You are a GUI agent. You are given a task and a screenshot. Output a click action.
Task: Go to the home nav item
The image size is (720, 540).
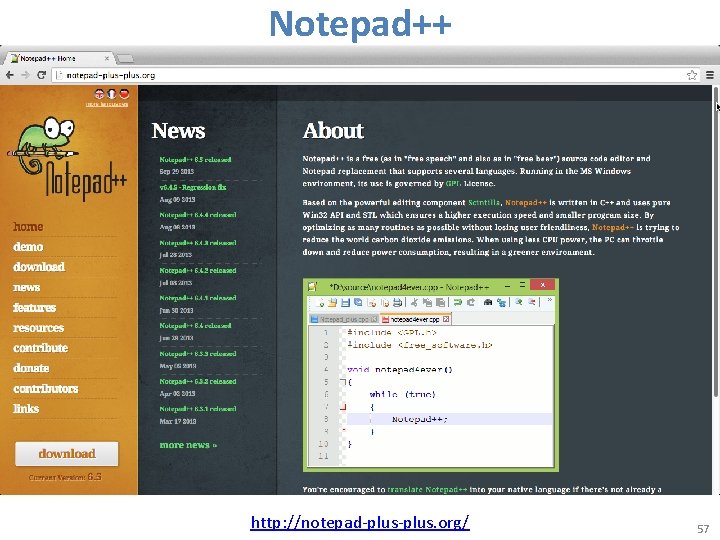coord(28,227)
